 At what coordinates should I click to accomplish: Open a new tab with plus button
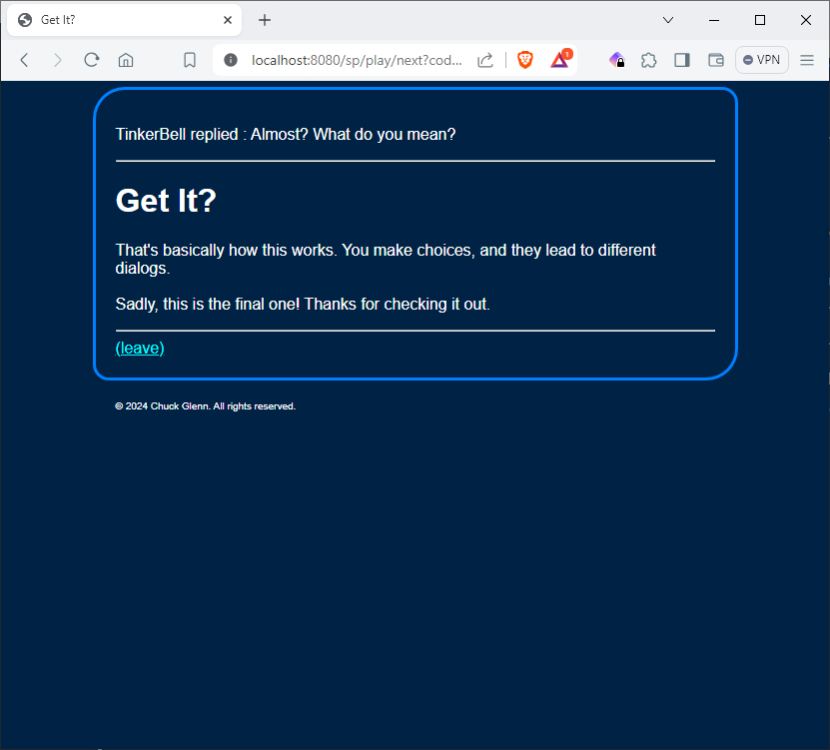coord(265,20)
